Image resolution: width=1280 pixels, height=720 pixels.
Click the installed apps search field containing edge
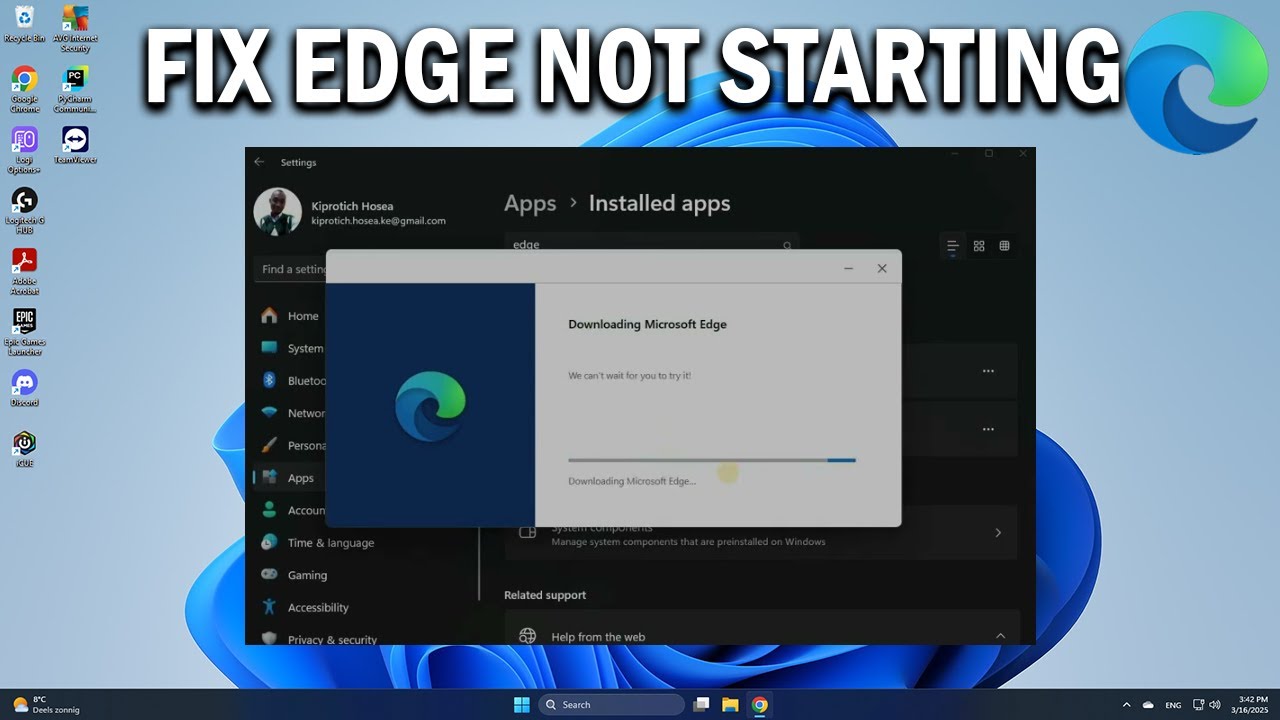[651, 244]
